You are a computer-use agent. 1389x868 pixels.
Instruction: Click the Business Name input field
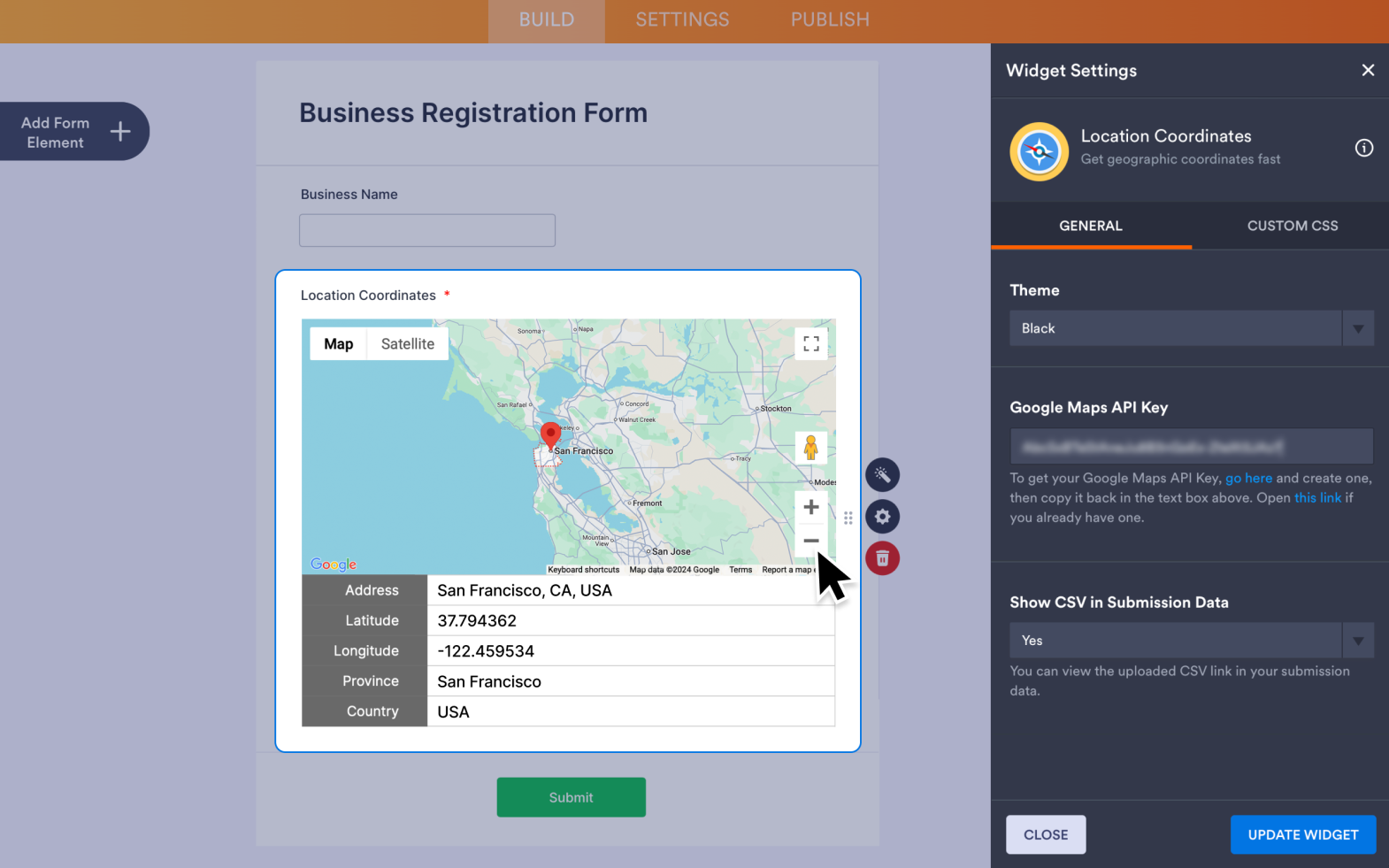[427, 230]
